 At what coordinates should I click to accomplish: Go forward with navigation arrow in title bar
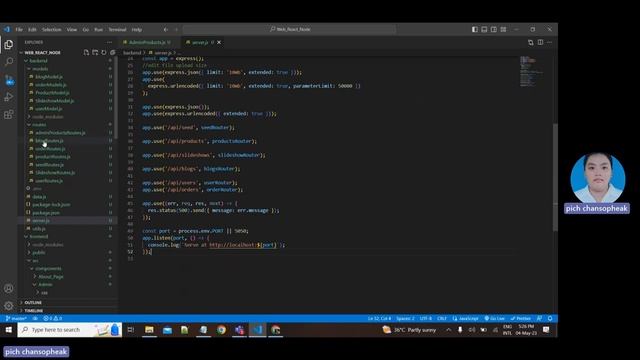(176, 29)
